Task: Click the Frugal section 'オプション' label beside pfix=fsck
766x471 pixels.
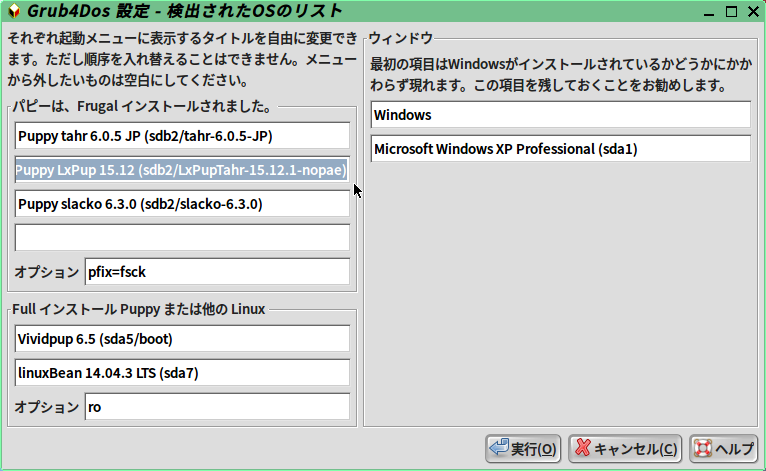Action: pyautogui.click(x=46, y=272)
